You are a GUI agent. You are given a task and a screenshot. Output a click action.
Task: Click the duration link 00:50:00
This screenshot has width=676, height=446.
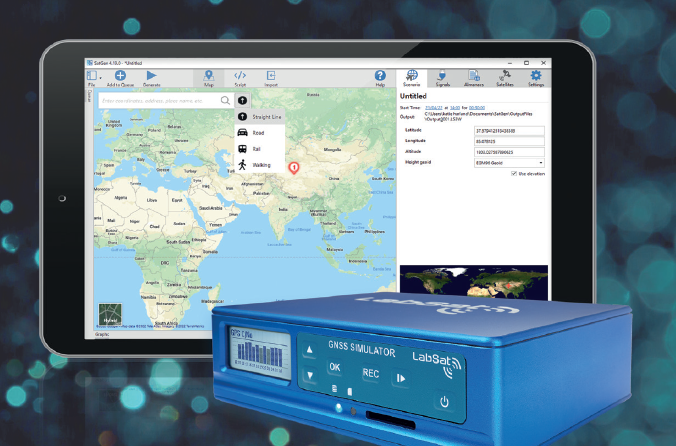(477, 108)
